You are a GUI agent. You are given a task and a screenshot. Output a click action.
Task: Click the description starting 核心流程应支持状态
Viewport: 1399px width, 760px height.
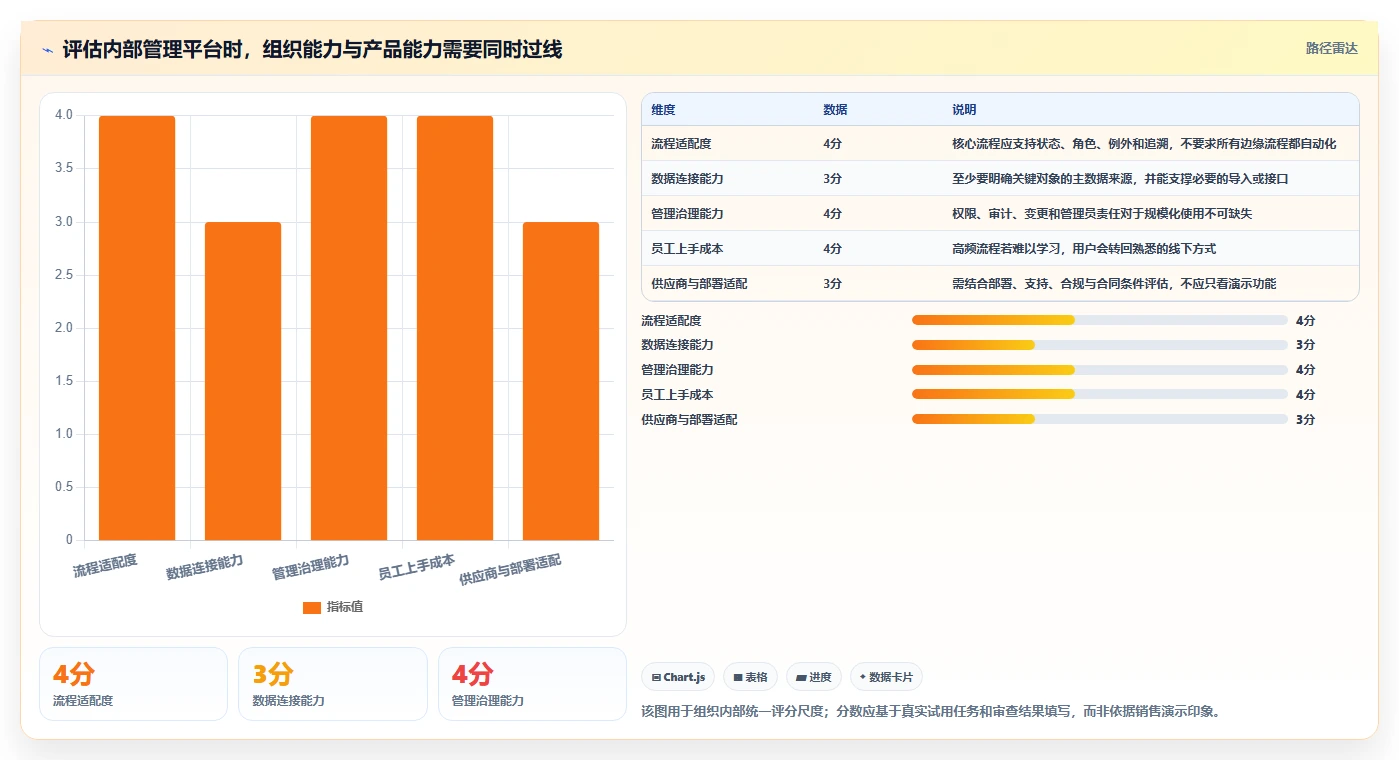[1144, 144]
